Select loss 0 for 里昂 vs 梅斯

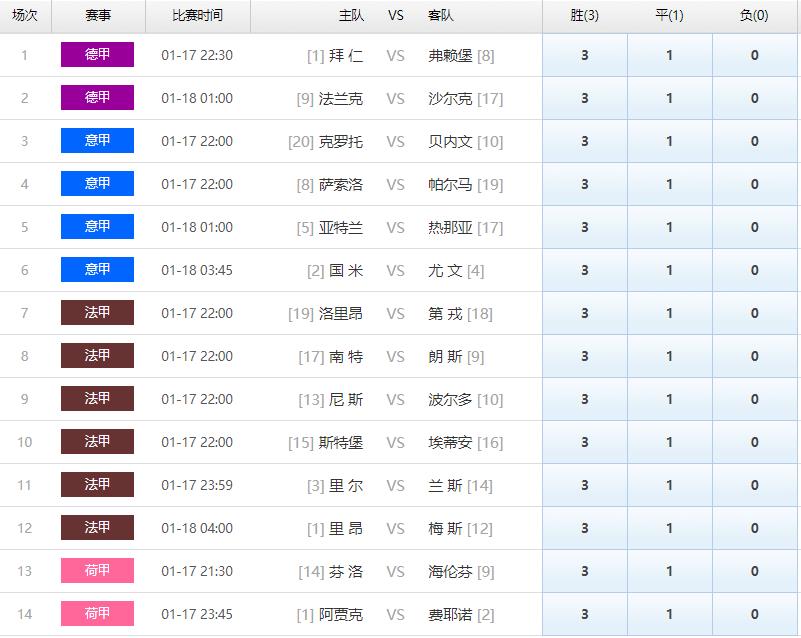[755, 528]
